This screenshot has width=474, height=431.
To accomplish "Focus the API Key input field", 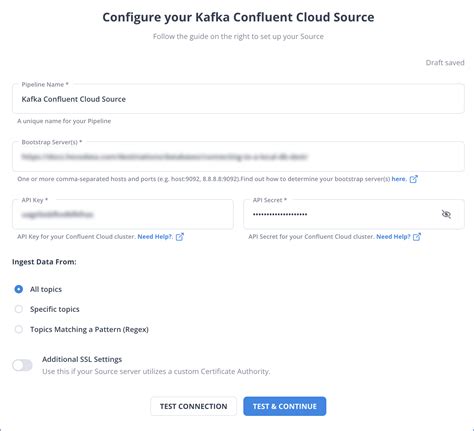I will [x=123, y=214].
